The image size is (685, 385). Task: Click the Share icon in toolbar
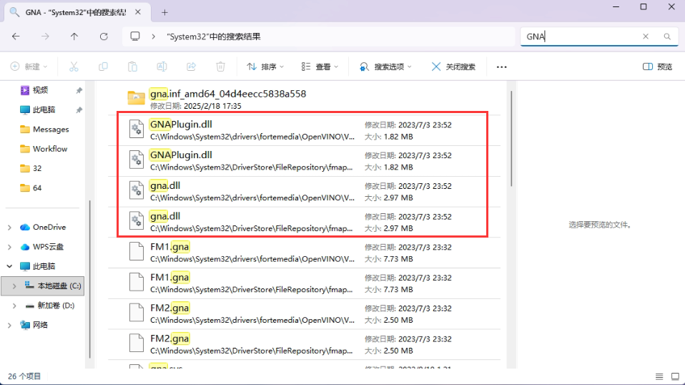pos(191,67)
